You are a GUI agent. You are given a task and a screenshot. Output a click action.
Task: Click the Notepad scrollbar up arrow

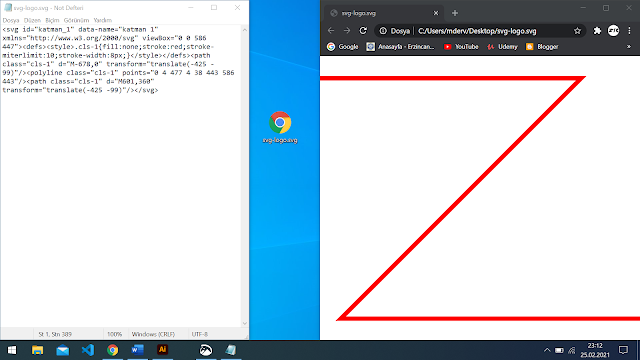(x=244, y=30)
